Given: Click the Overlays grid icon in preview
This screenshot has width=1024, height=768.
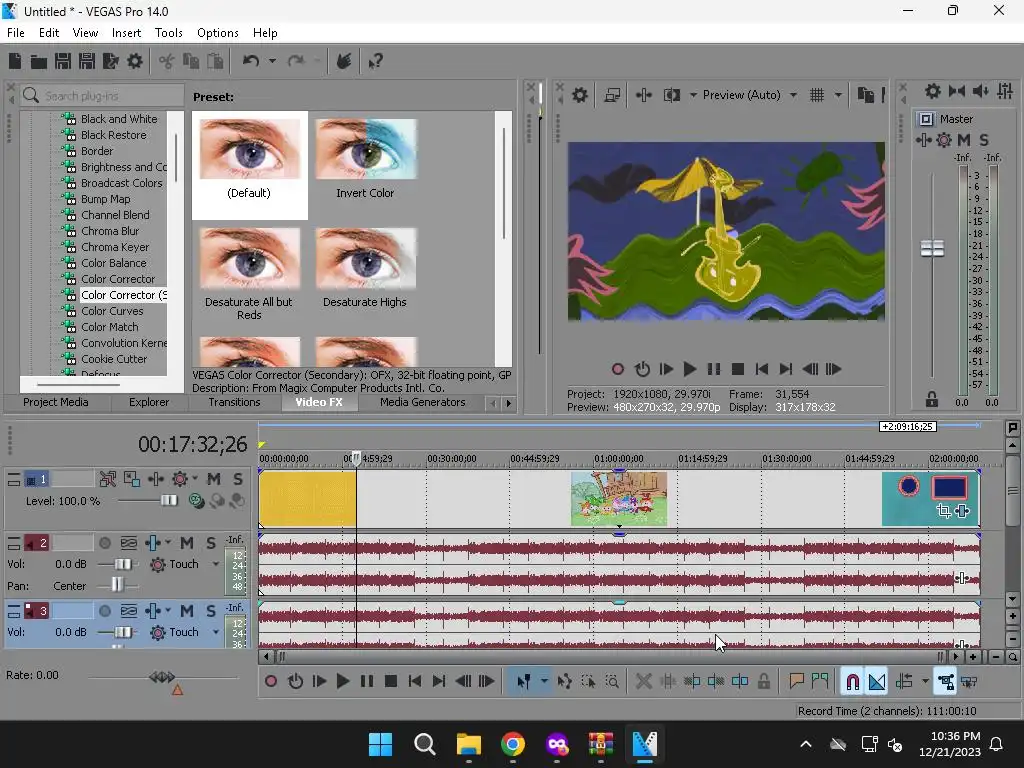Looking at the screenshot, I should tap(817, 95).
